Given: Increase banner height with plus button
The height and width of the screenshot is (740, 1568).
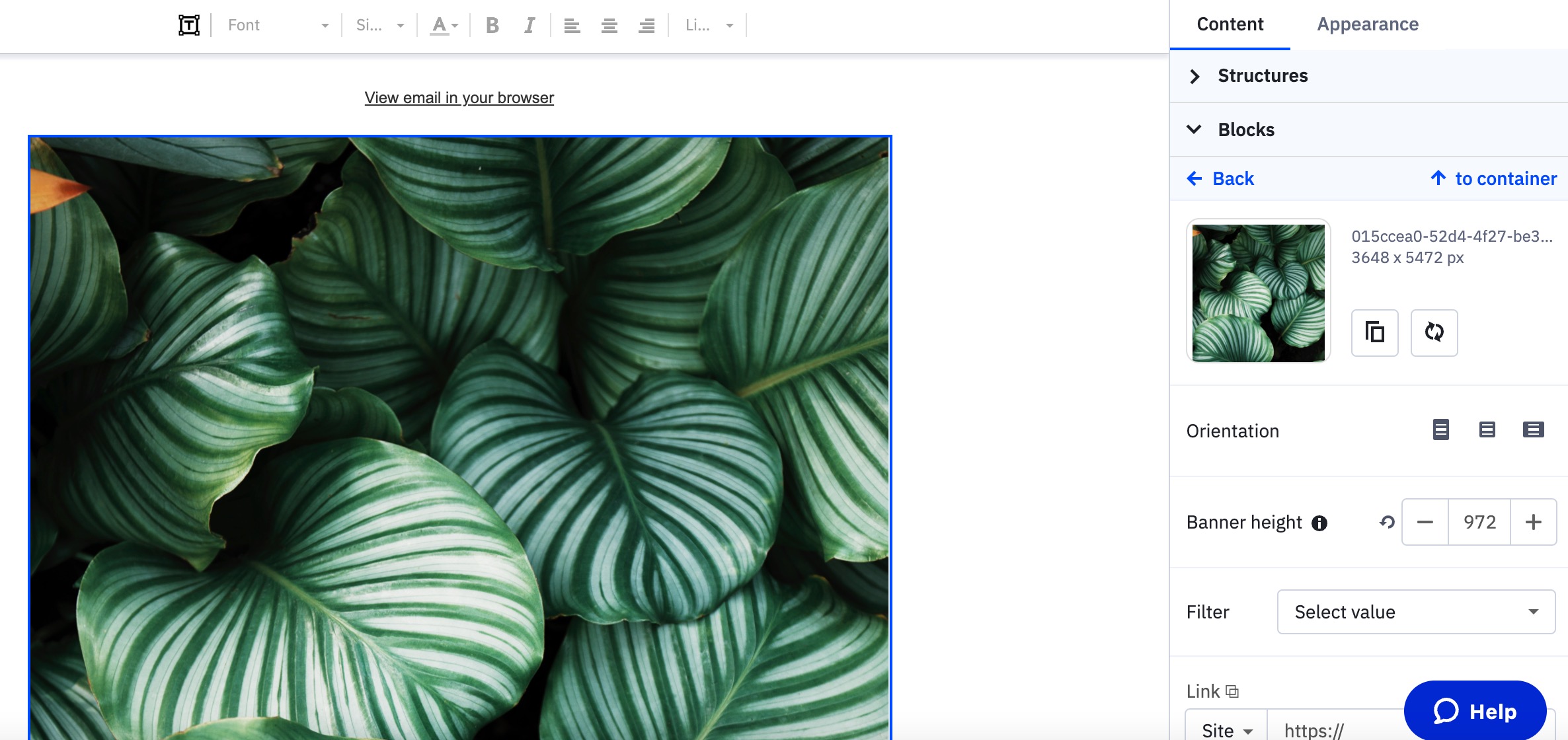Looking at the screenshot, I should tap(1534, 522).
